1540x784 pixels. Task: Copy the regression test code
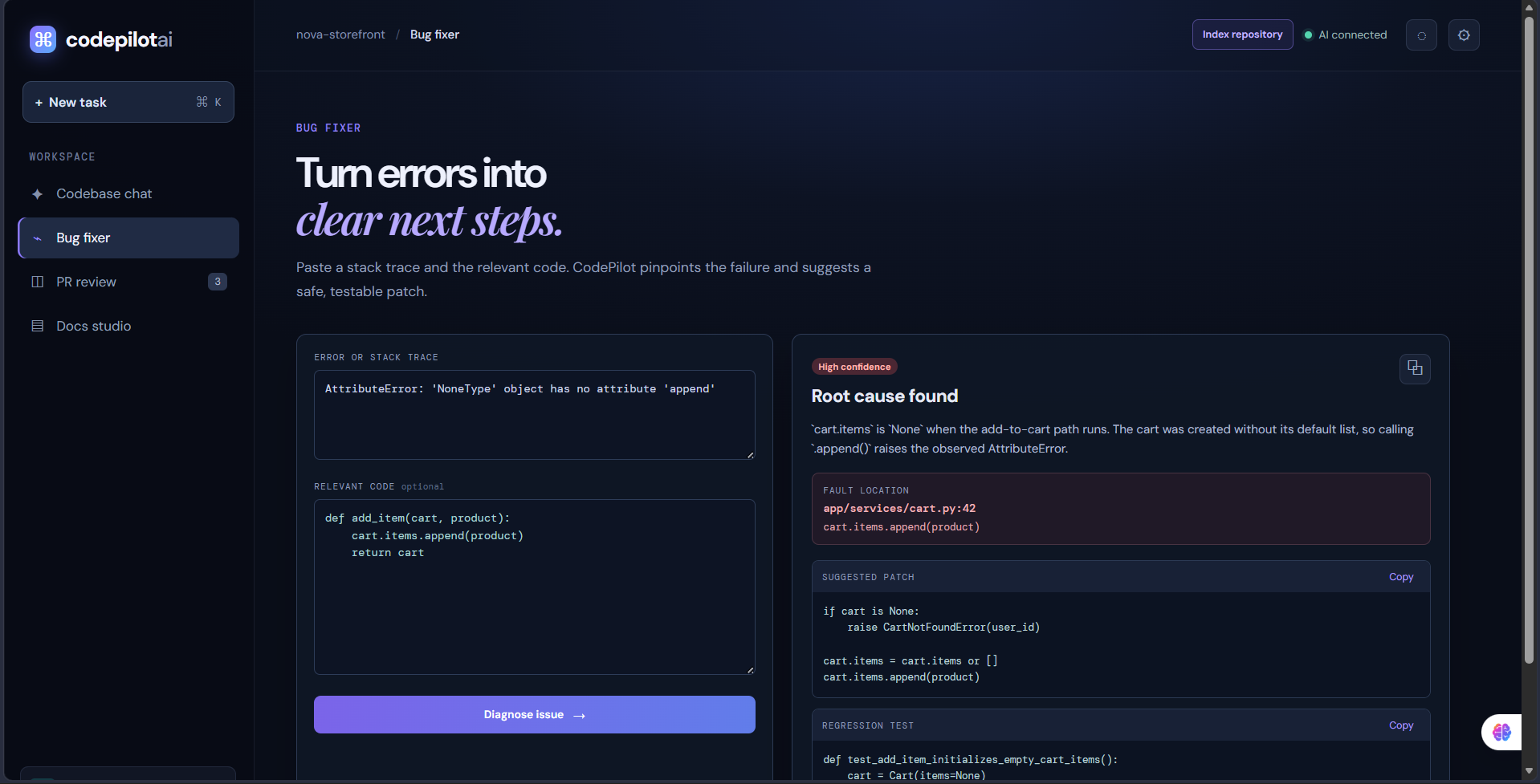1401,725
